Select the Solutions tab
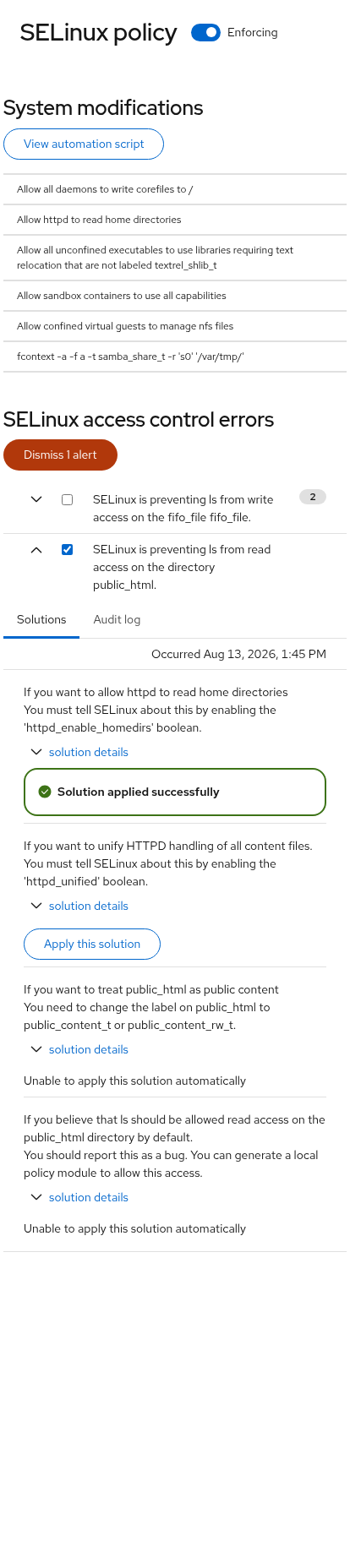 pyautogui.click(x=41, y=619)
